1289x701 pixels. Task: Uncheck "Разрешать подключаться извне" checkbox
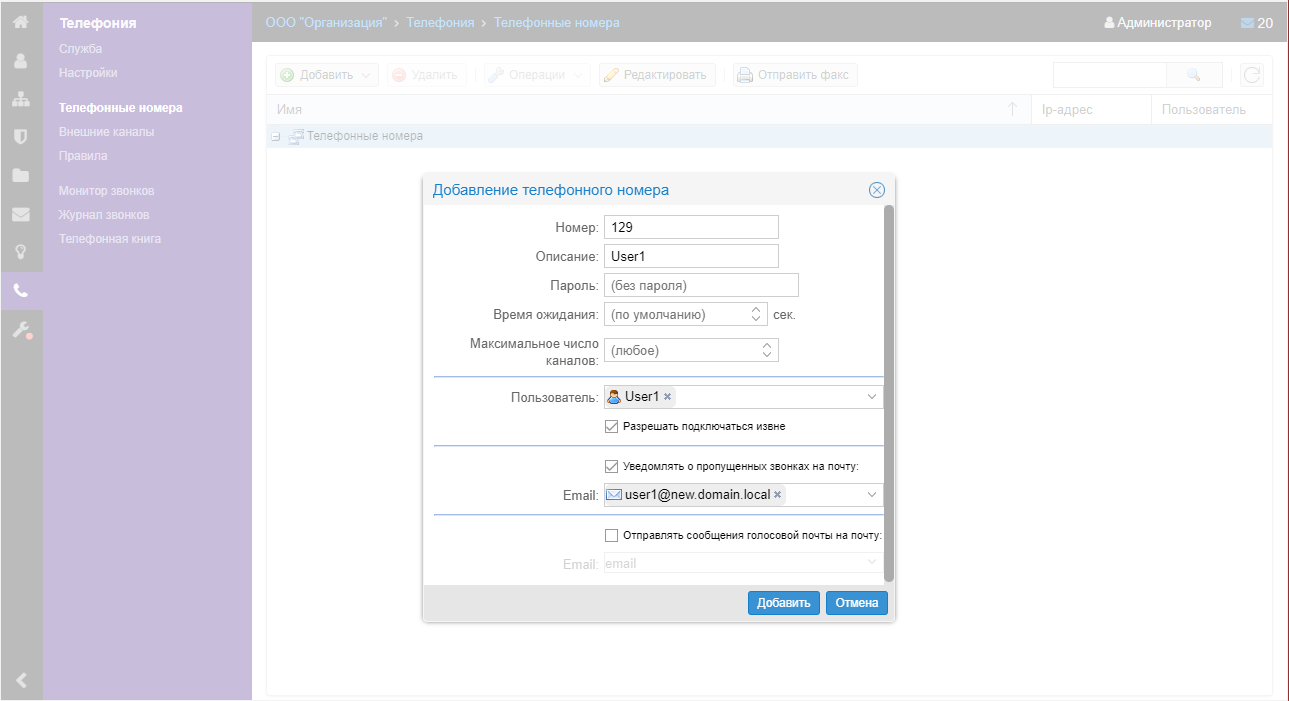point(612,426)
